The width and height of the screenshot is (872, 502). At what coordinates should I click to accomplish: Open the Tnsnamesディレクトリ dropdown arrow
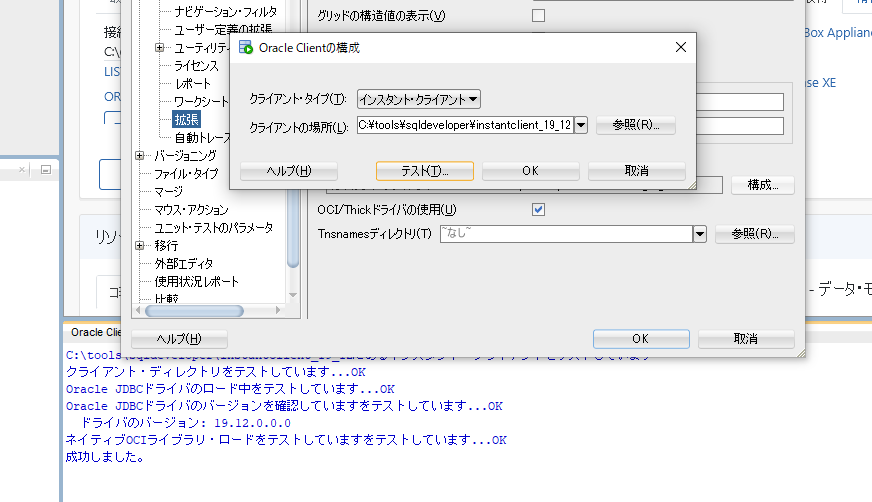click(699, 234)
